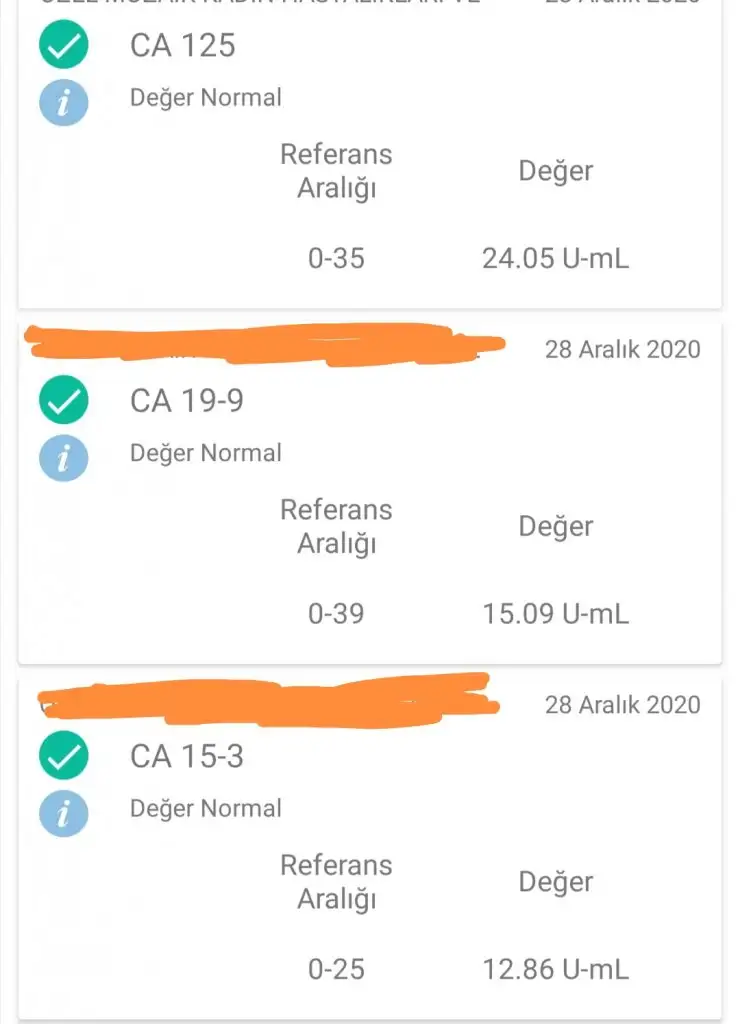Select the CA 15-3 test title
740x1024 pixels.
(187, 757)
